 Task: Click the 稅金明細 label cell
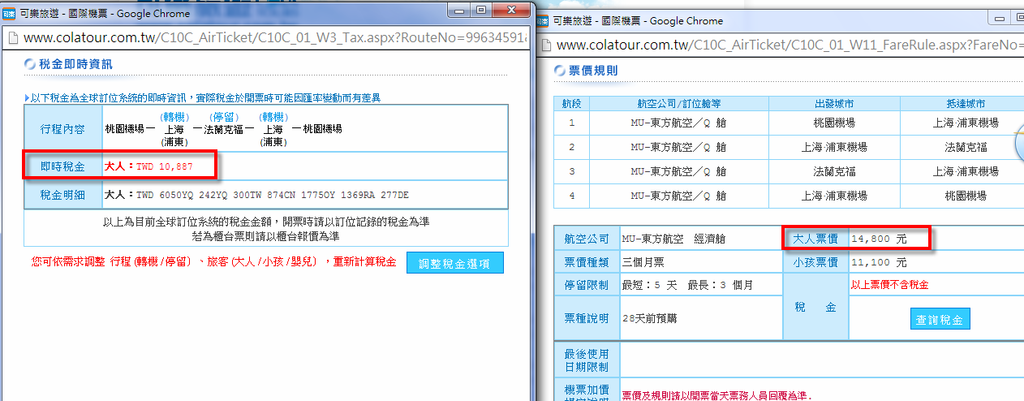coord(63,195)
